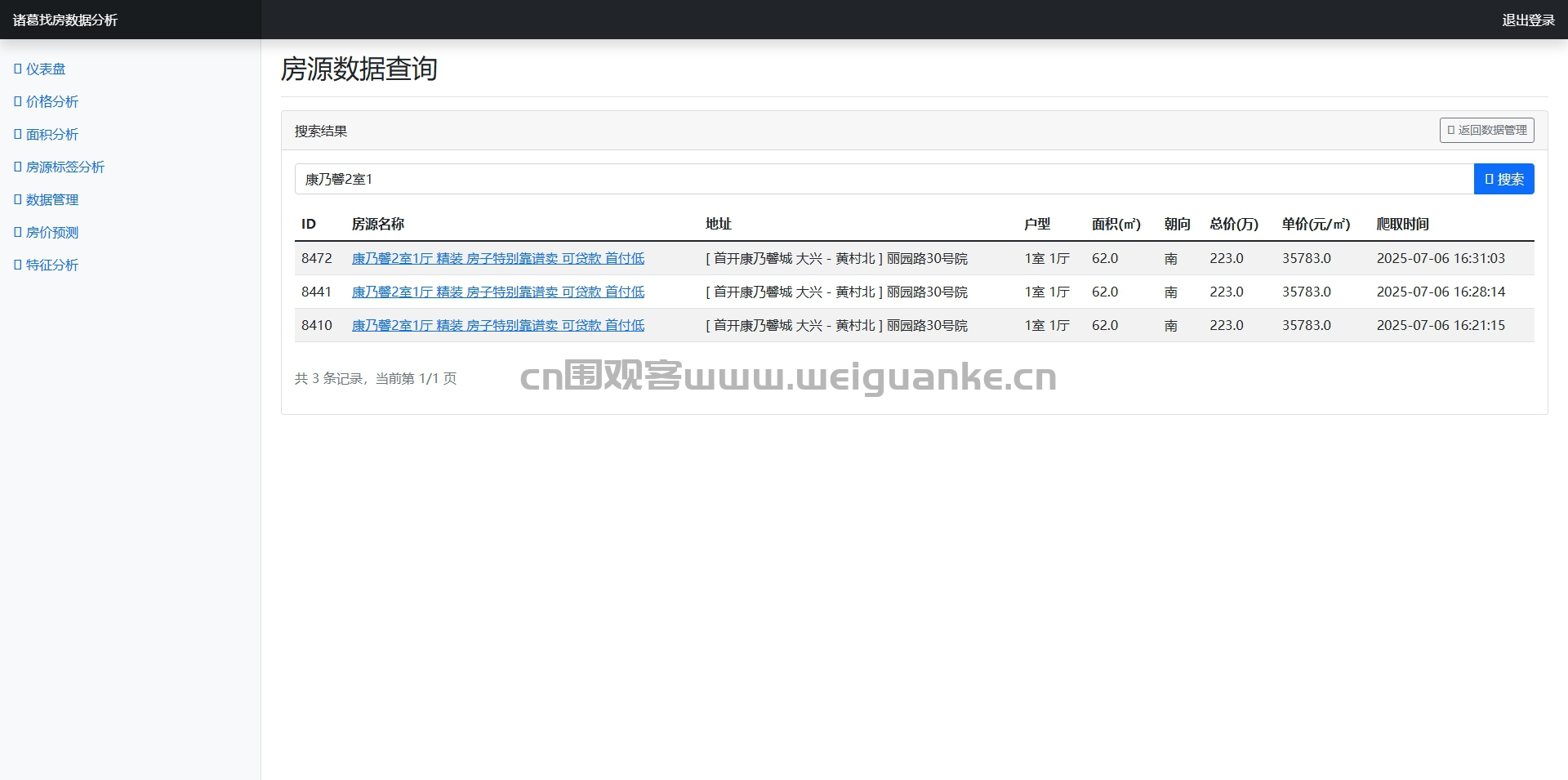Click ID cell 8472
Image resolution: width=1568 pixels, height=780 pixels.
pyautogui.click(x=317, y=259)
